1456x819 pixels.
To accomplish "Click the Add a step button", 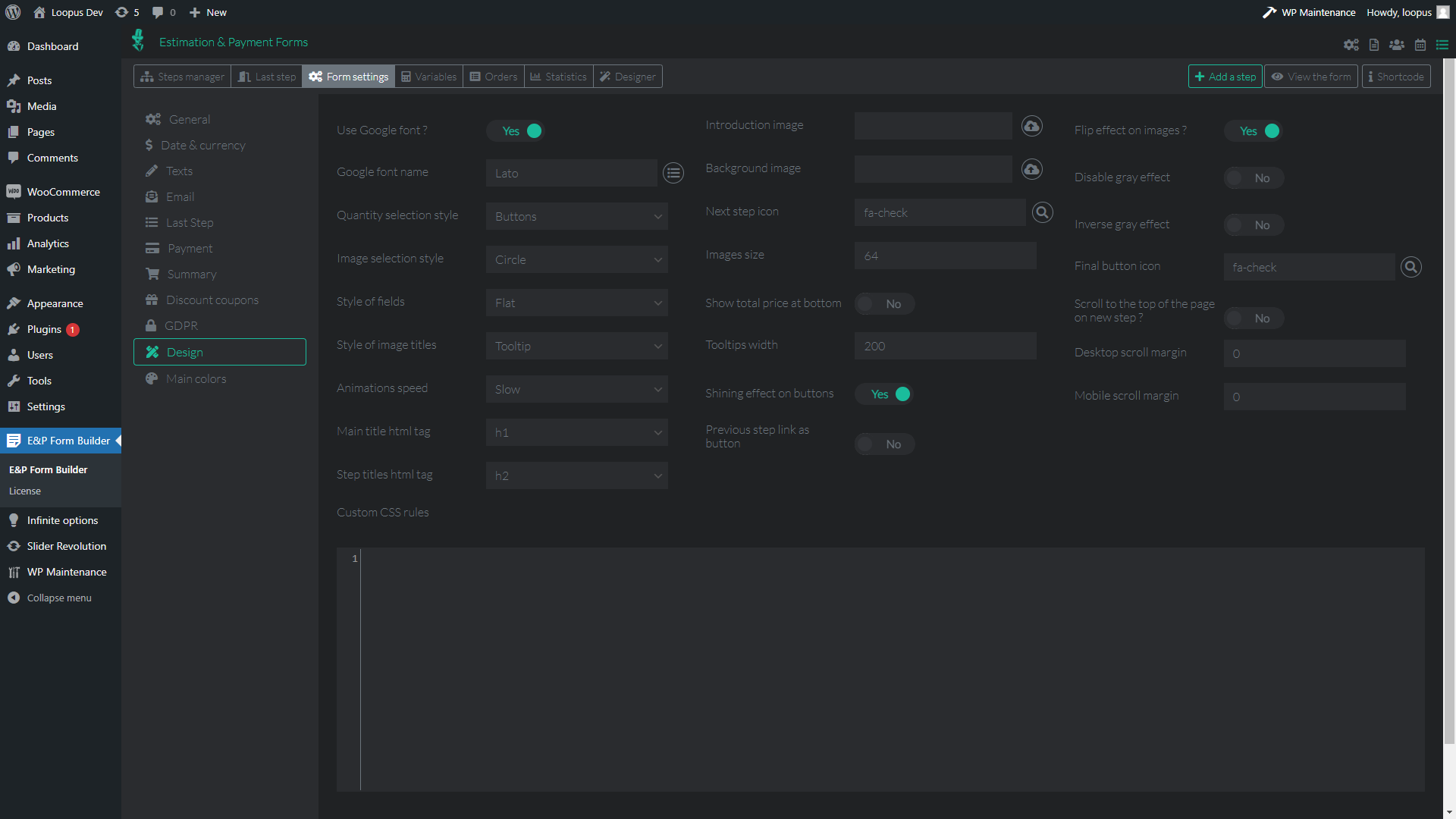I will tap(1225, 77).
